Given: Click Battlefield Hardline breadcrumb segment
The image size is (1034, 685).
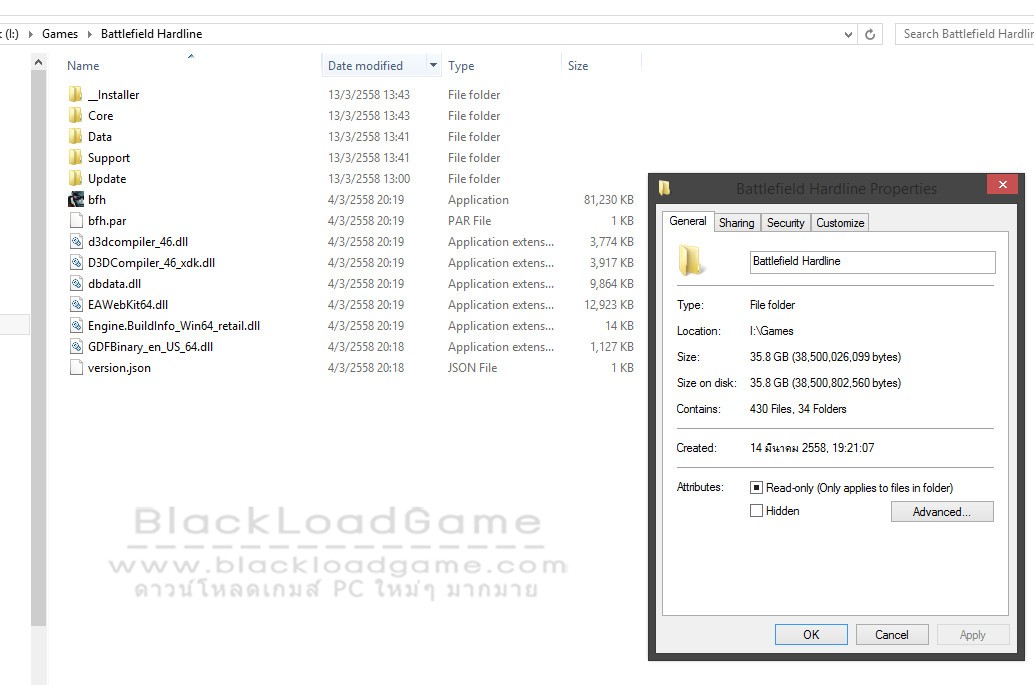Looking at the screenshot, I should click(151, 34).
